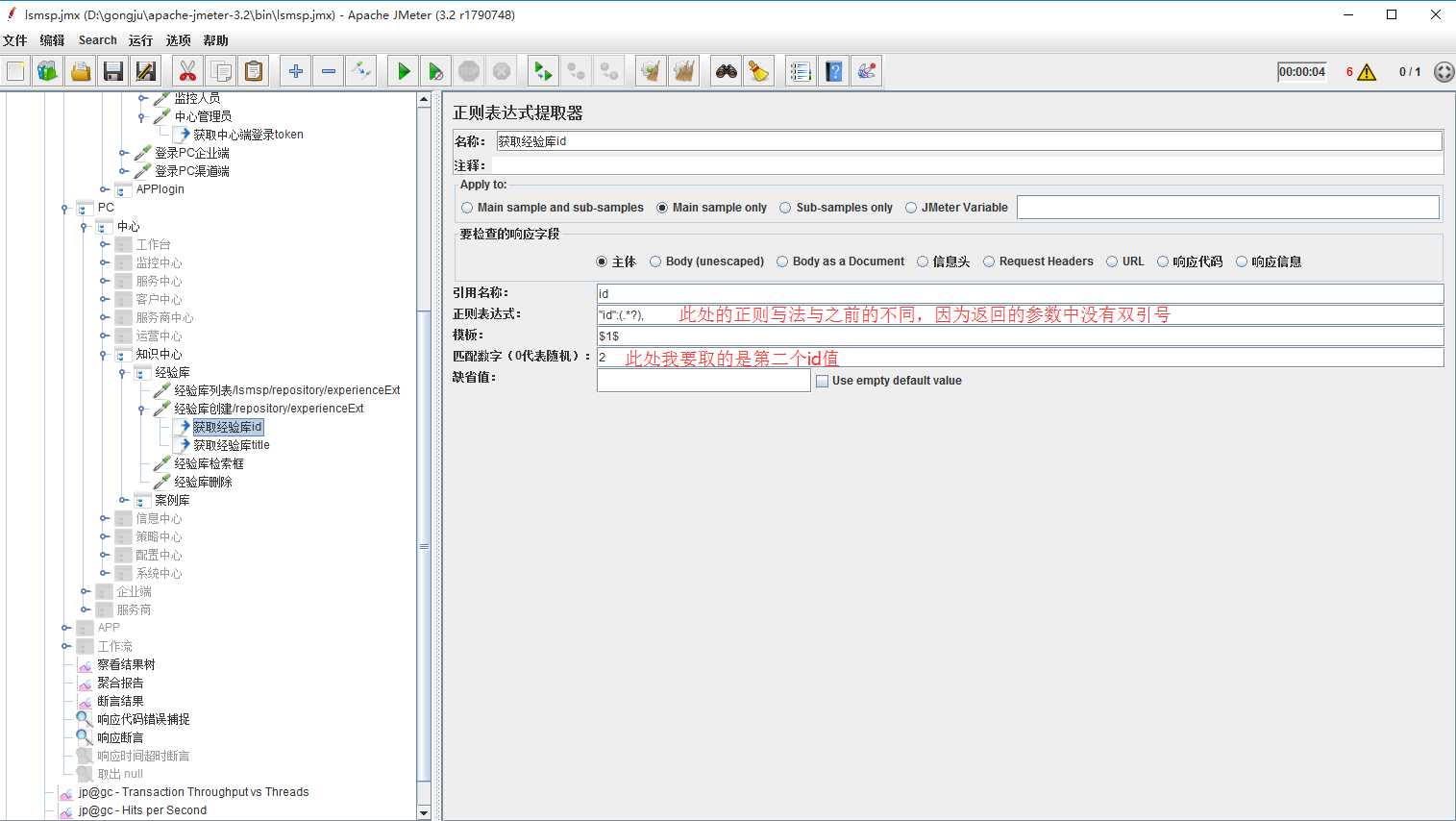Choose 'Request Headers' radio button
1456x821 pixels.
point(1038,261)
